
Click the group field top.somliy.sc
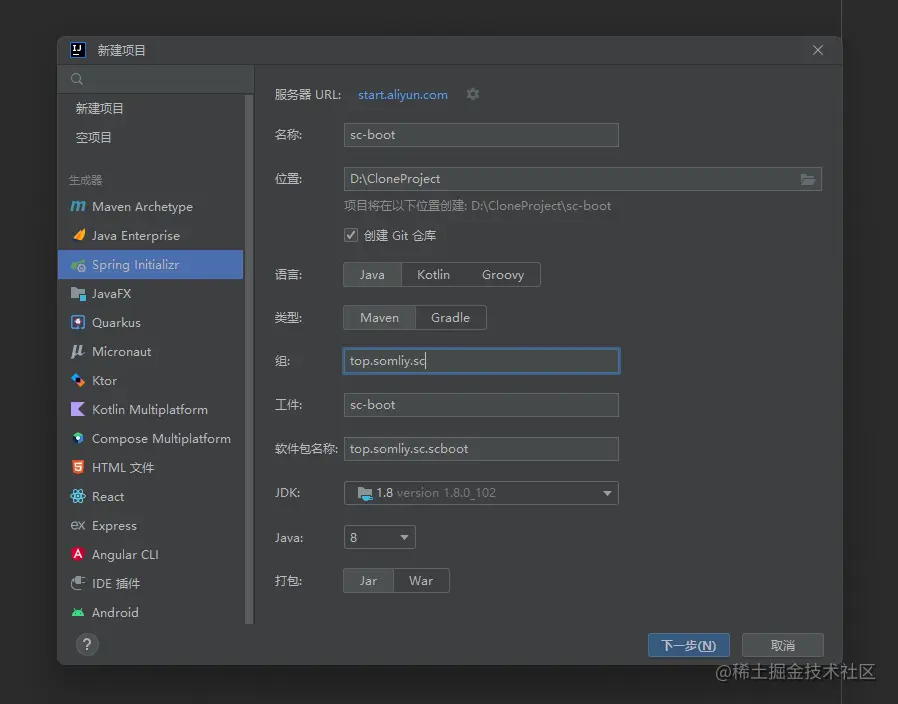click(x=481, y=361)
